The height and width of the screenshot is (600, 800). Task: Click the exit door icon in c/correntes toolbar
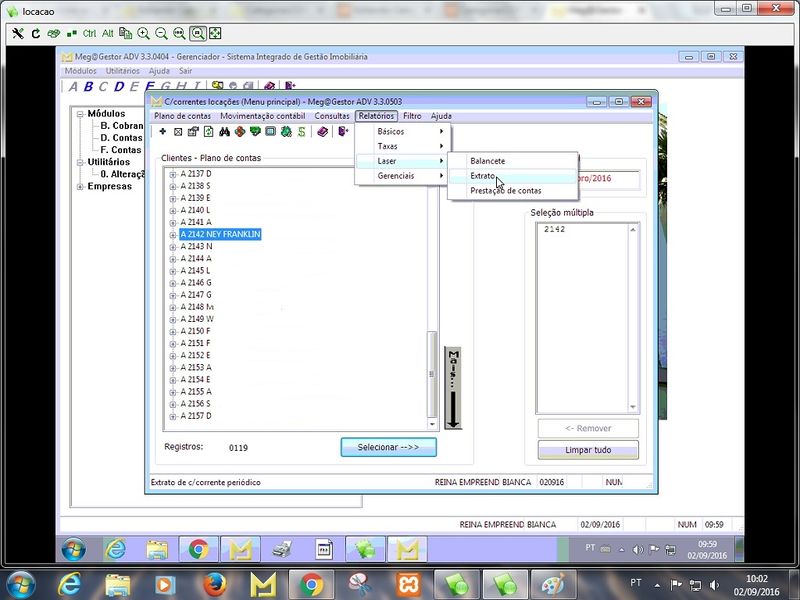click(343, 131)
